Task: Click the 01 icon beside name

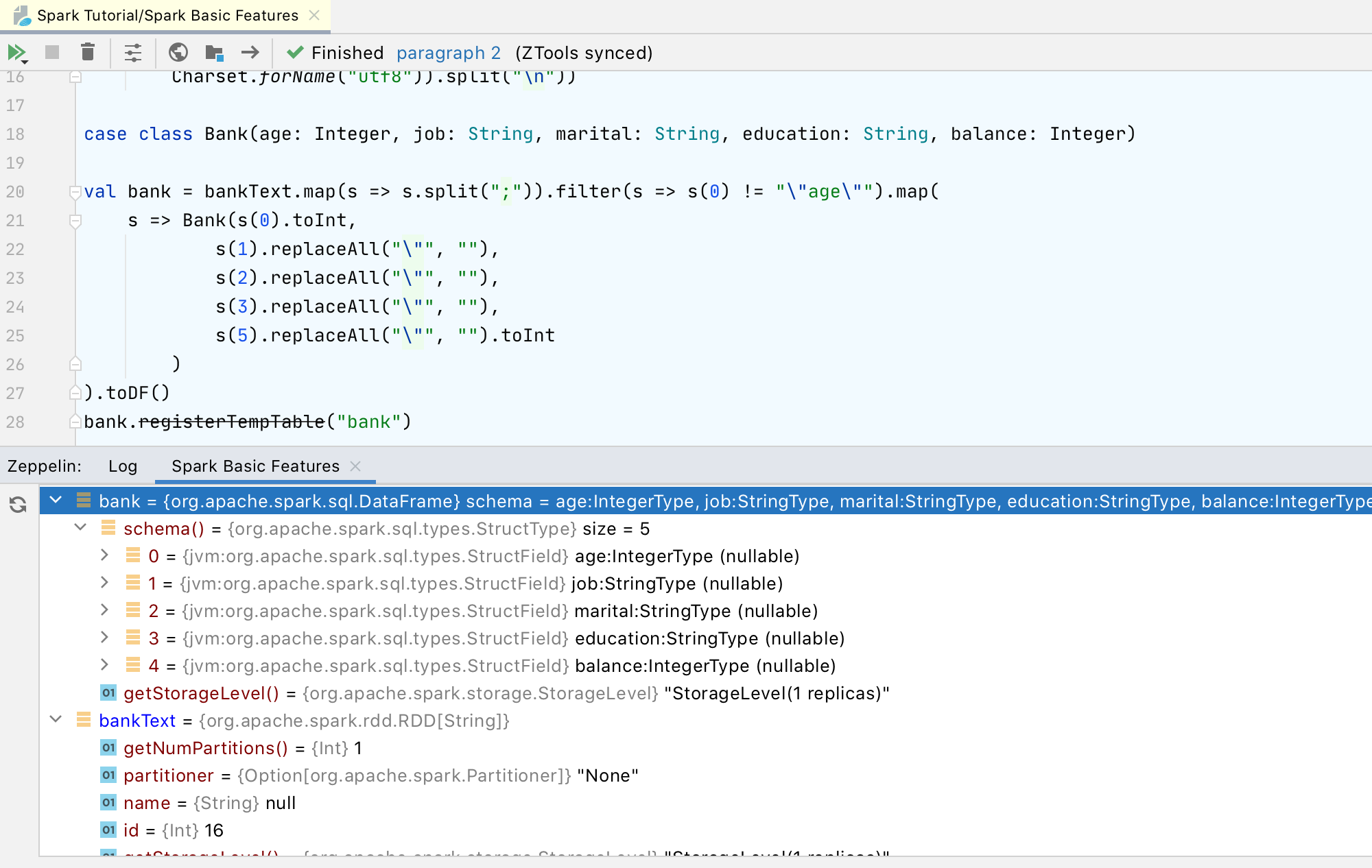Action: [x=108, y=802]
